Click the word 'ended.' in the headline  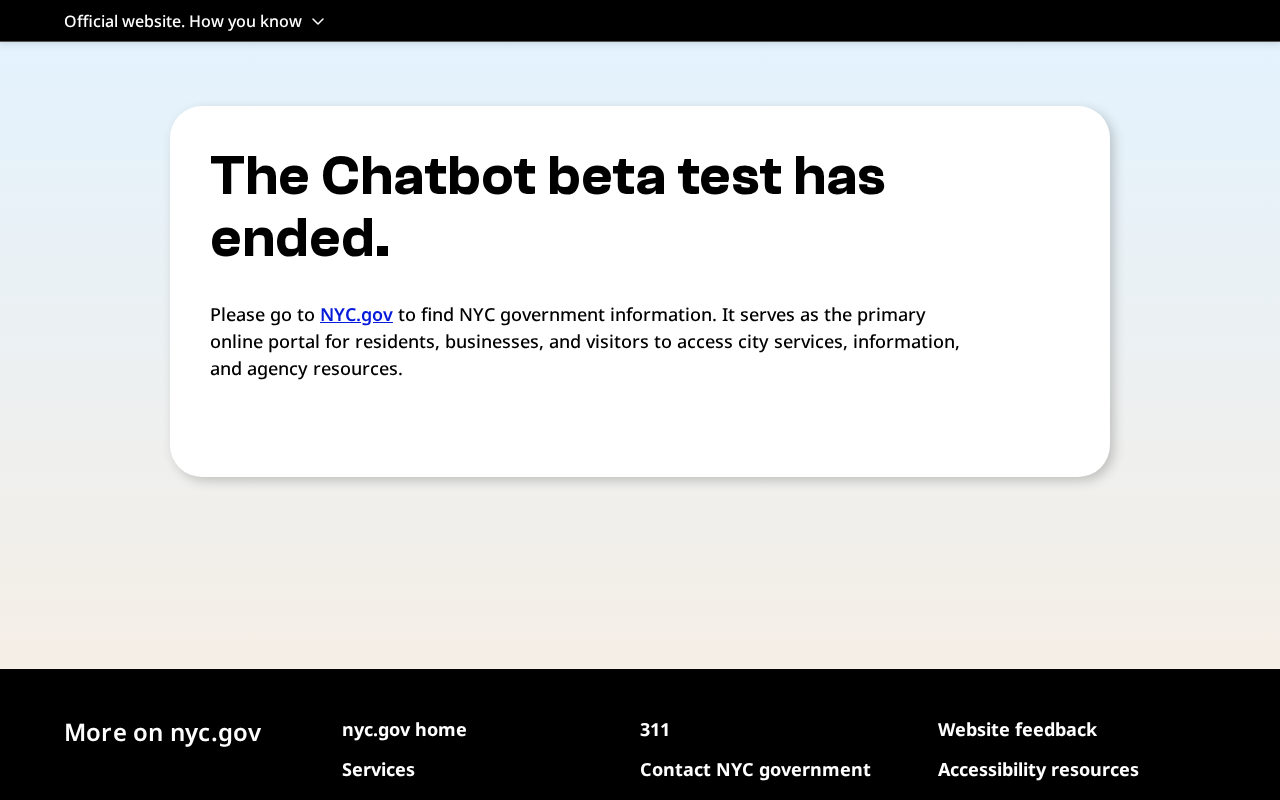299,239
